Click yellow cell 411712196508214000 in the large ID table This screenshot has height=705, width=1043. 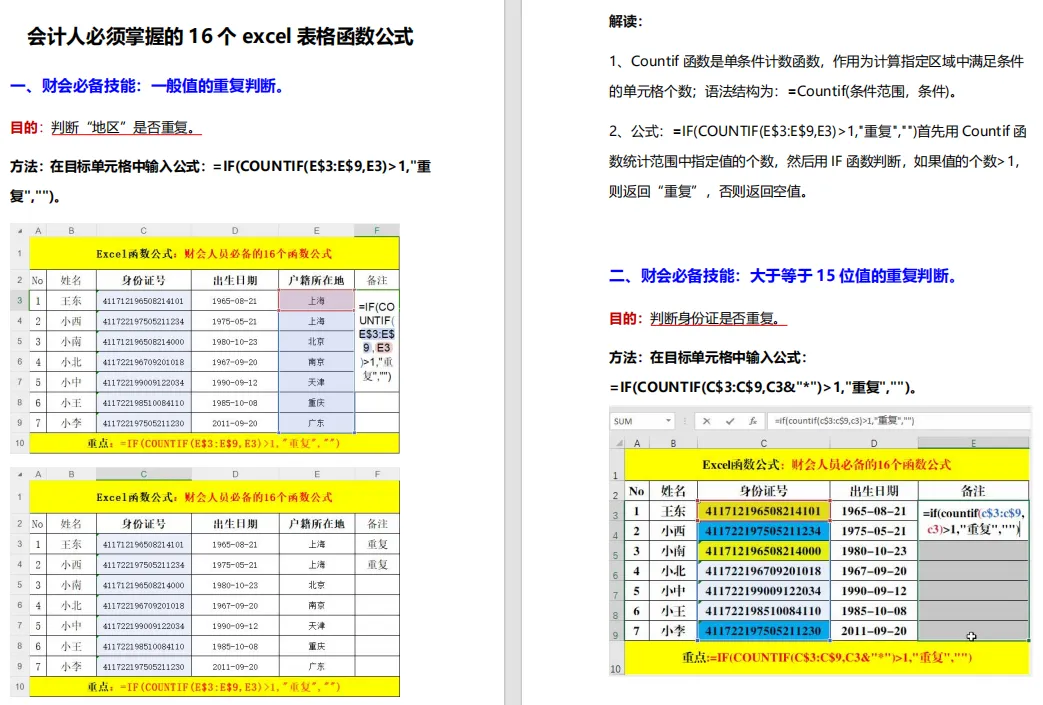pyautogui.click(x=763, y=551)
